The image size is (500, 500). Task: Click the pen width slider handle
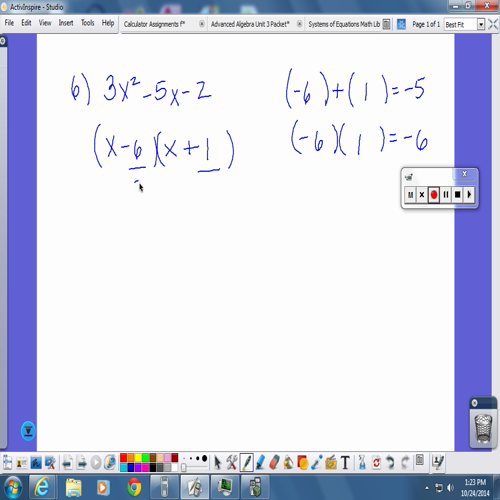point(184,467)
